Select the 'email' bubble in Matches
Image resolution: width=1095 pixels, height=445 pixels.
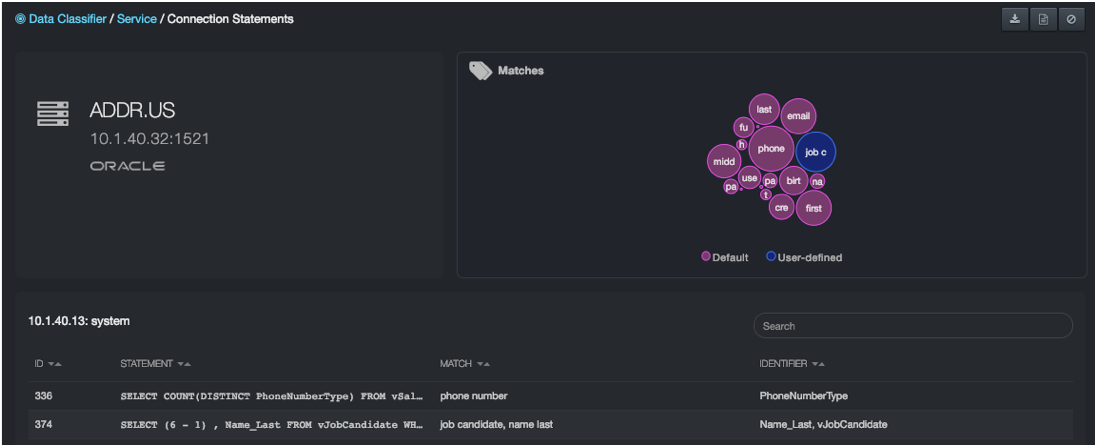pyautogui.click(x=798, y=116)
